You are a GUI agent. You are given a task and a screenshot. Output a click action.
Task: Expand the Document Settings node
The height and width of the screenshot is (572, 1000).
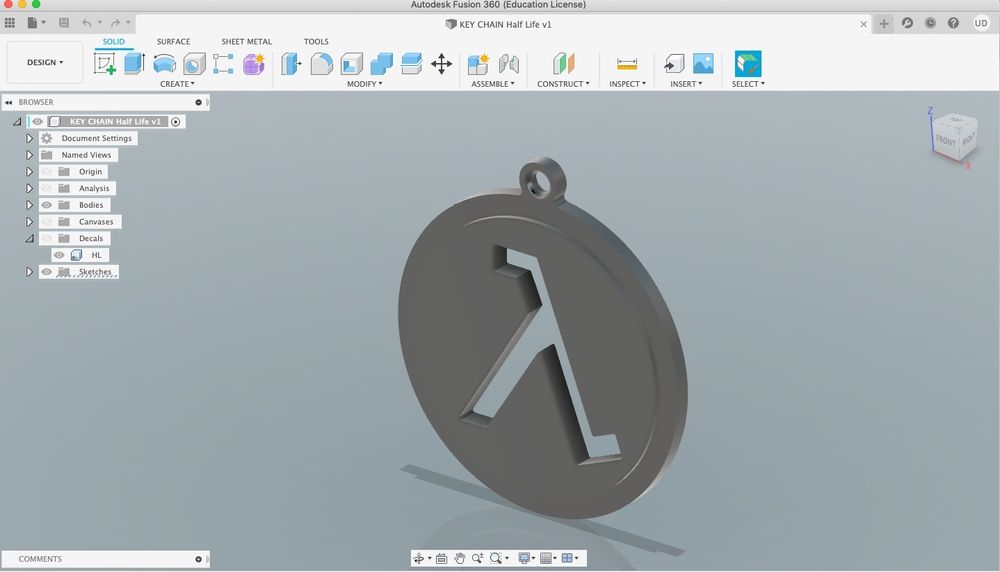pos(29,138)
